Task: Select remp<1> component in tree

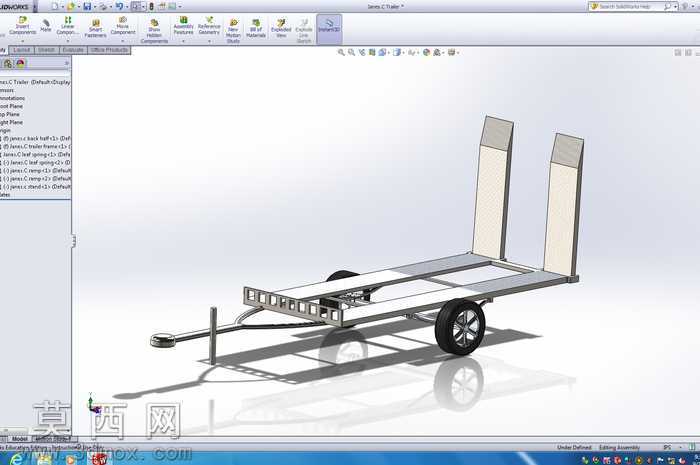Action: pyautogui.click(x=36, y=170)
